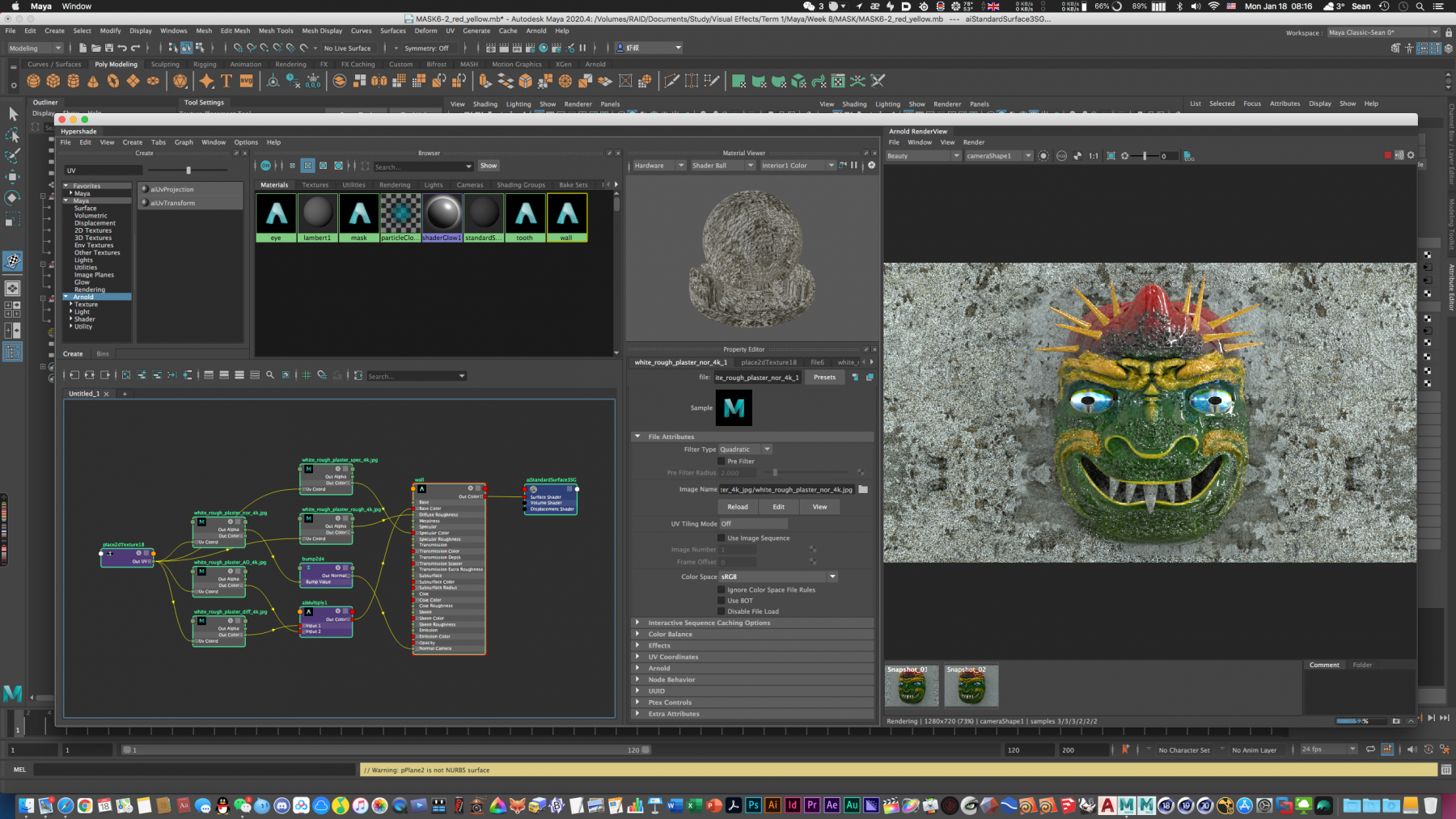Click the pause icon in Material Viewer
The height and width of the screenshot is (819, 1456).
click(853, 165)
